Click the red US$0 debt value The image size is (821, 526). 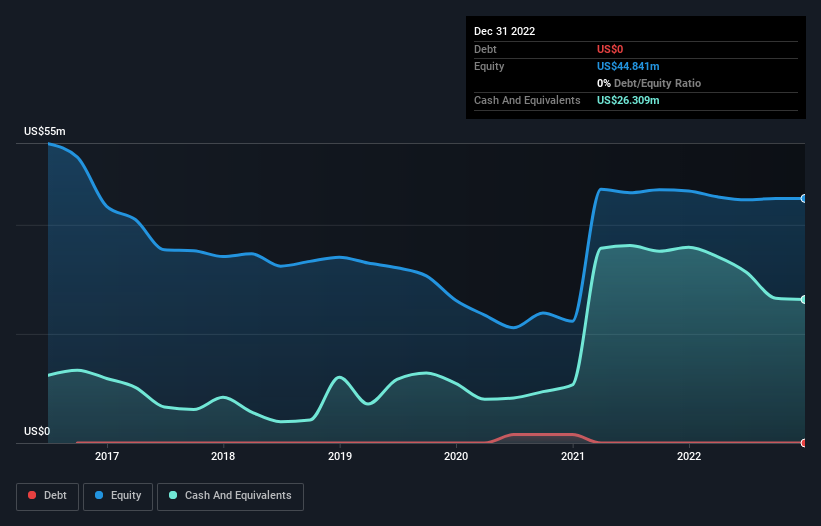click(610, 49)
